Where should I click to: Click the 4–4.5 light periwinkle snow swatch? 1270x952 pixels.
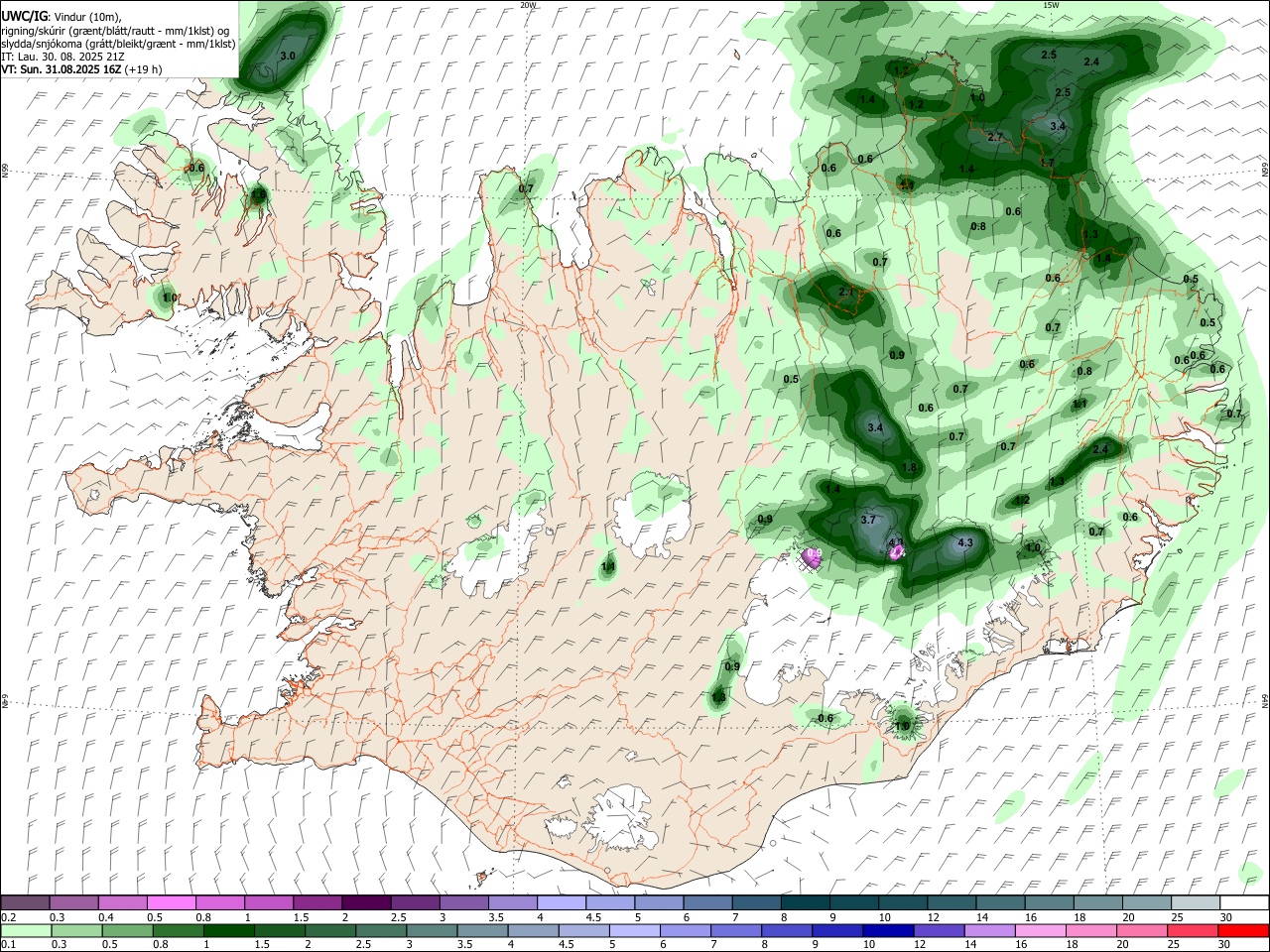pyautogui.click(x=562, y=902)
